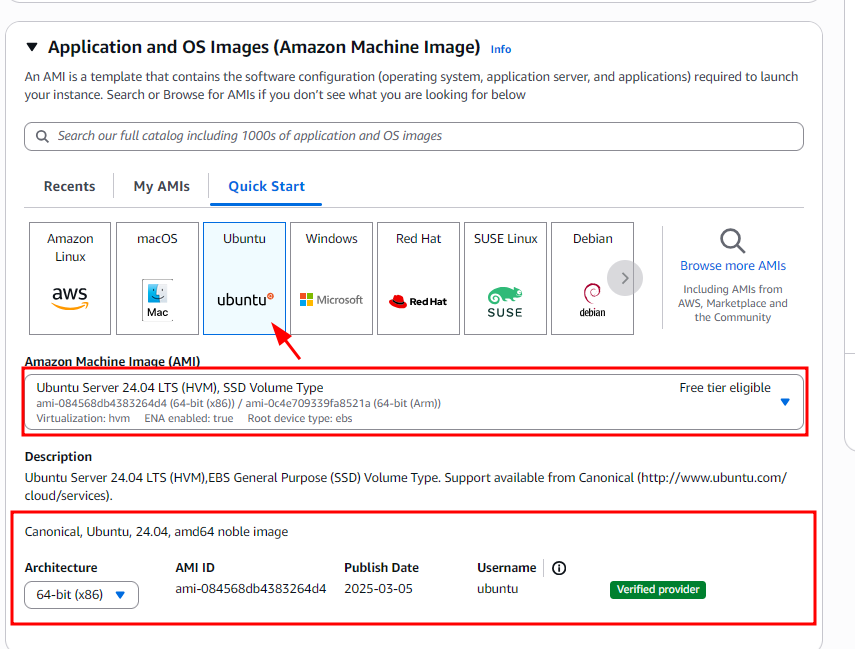Open the Quick Start tab

[x=266, y=186]
